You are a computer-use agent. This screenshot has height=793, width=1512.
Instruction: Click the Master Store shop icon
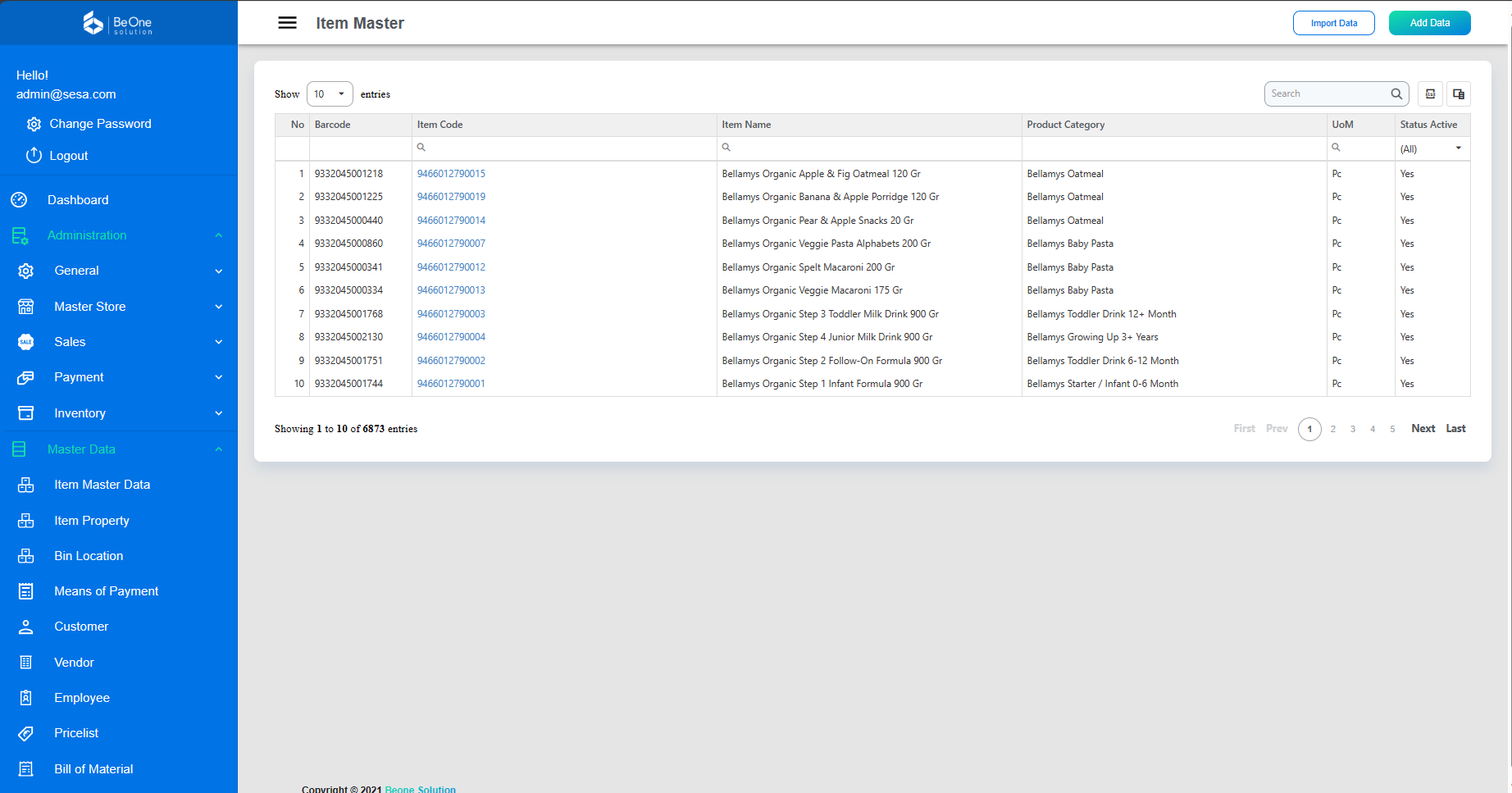(26, 307)
